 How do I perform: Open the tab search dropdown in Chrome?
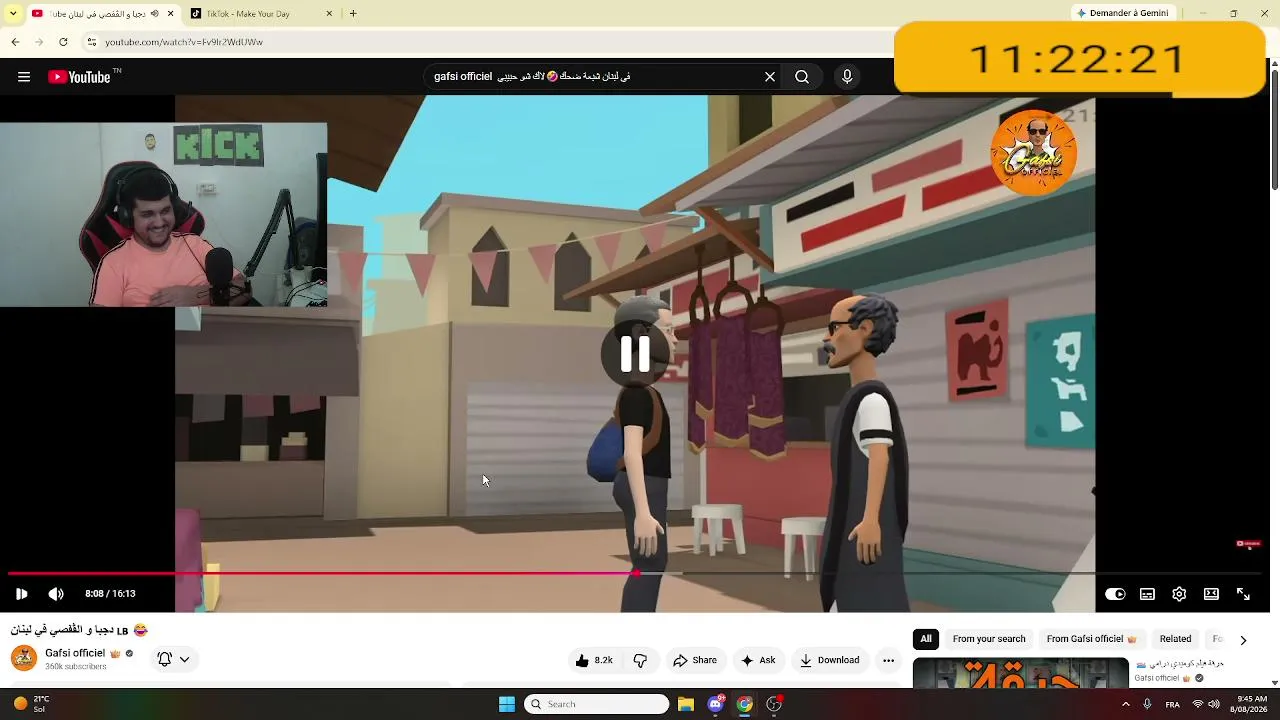(13, 14)
